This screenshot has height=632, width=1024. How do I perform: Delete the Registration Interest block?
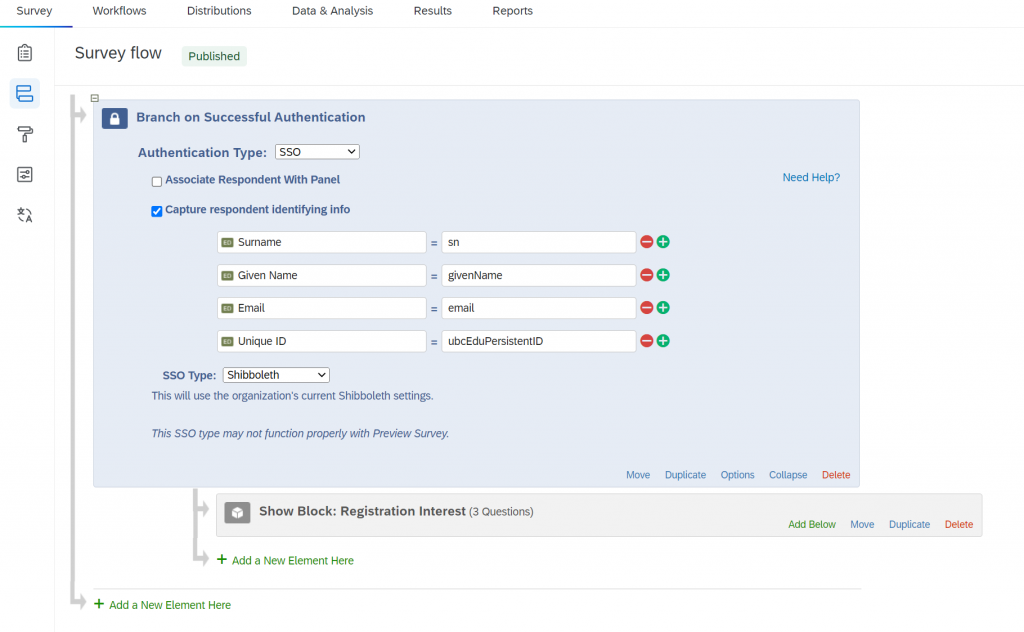pos(959,524)
